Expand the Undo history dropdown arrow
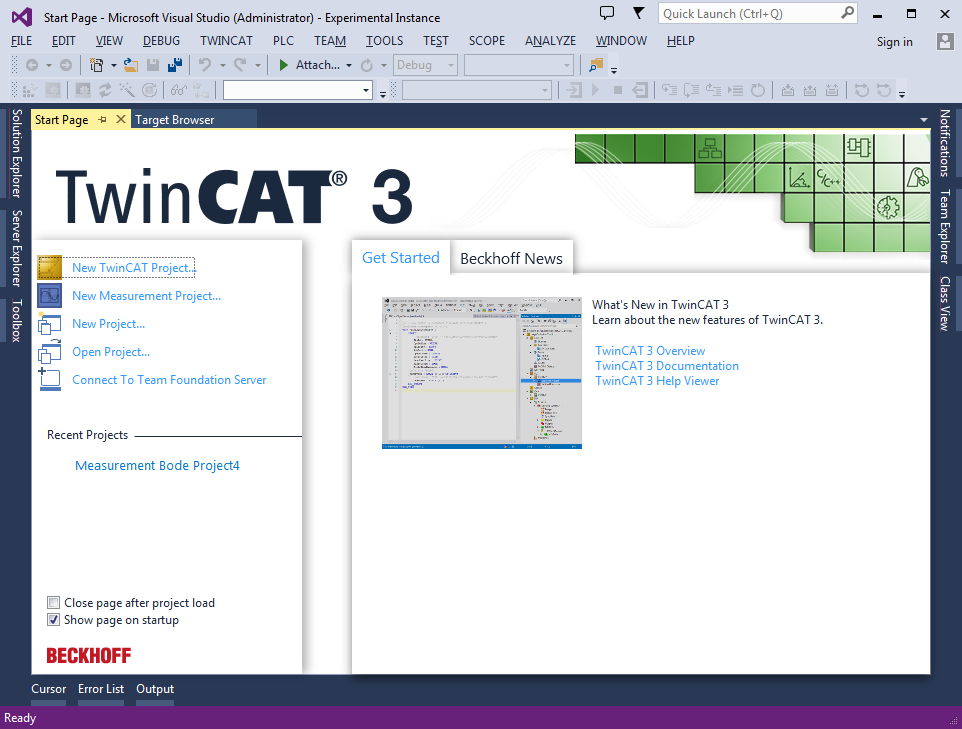The width and height of the screenshot is (962, 729). point(223,65)
